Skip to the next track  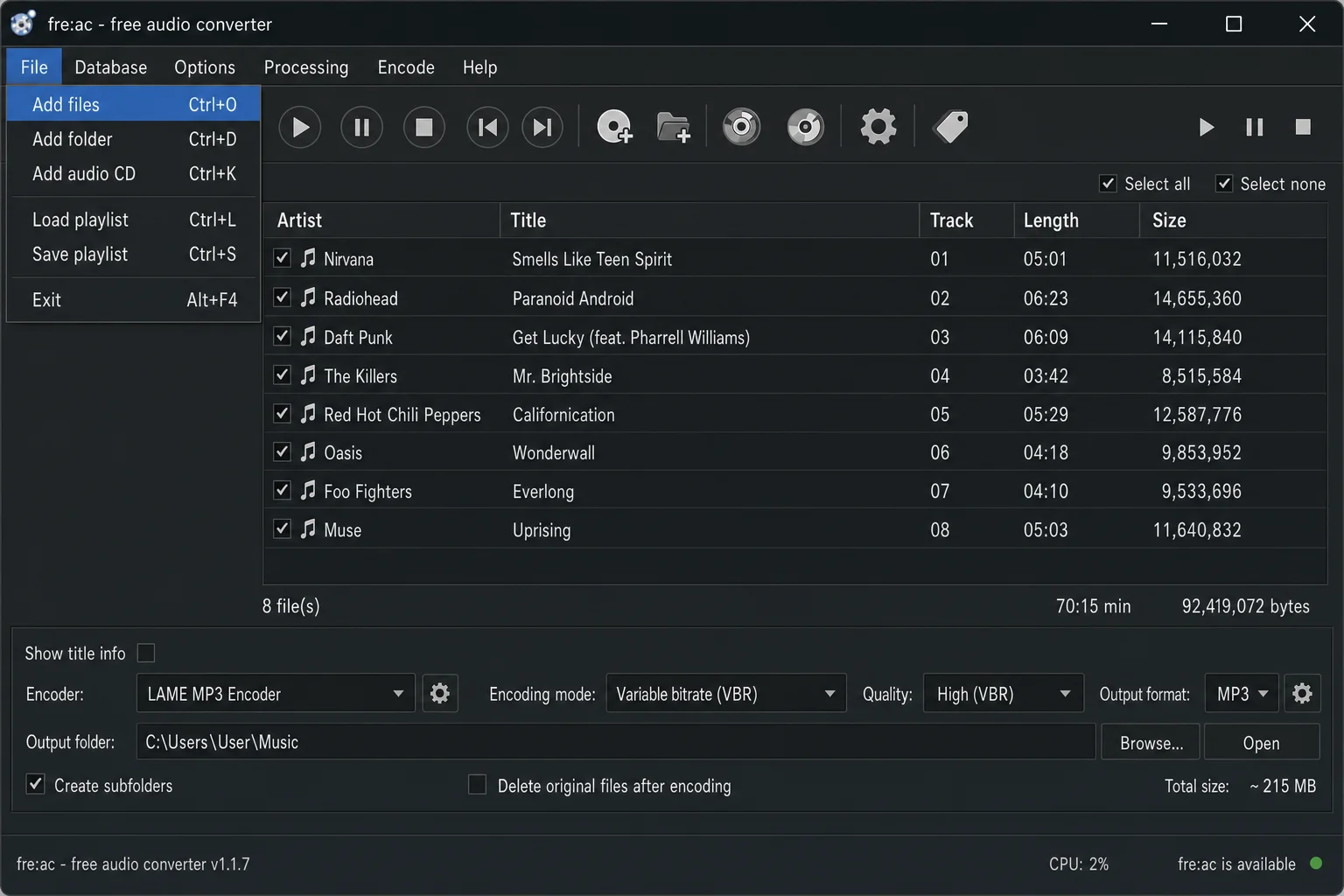coord(542,128)
